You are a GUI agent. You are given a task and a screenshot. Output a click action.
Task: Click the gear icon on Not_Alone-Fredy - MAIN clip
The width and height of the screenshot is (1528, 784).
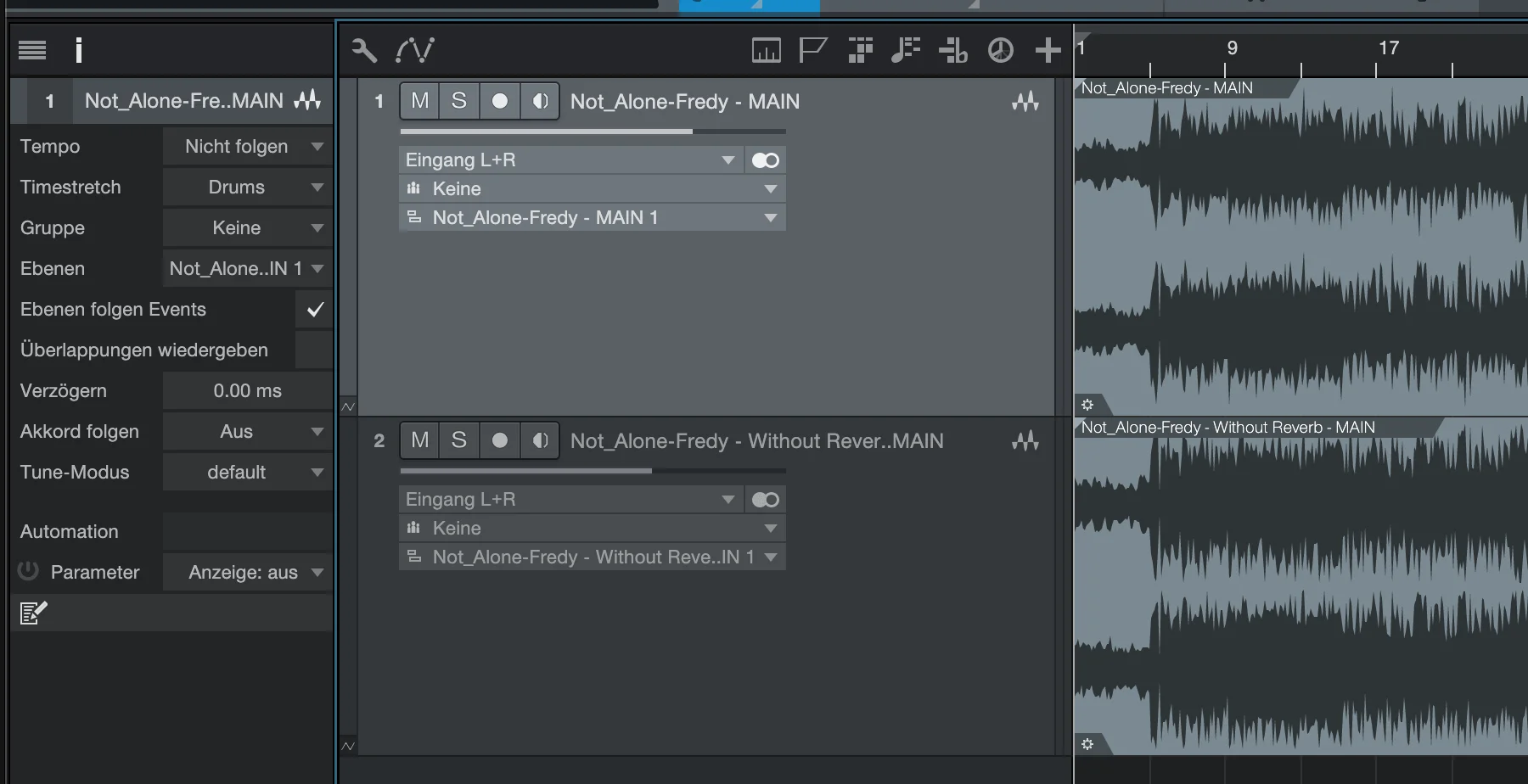[x=1087, y=405]
